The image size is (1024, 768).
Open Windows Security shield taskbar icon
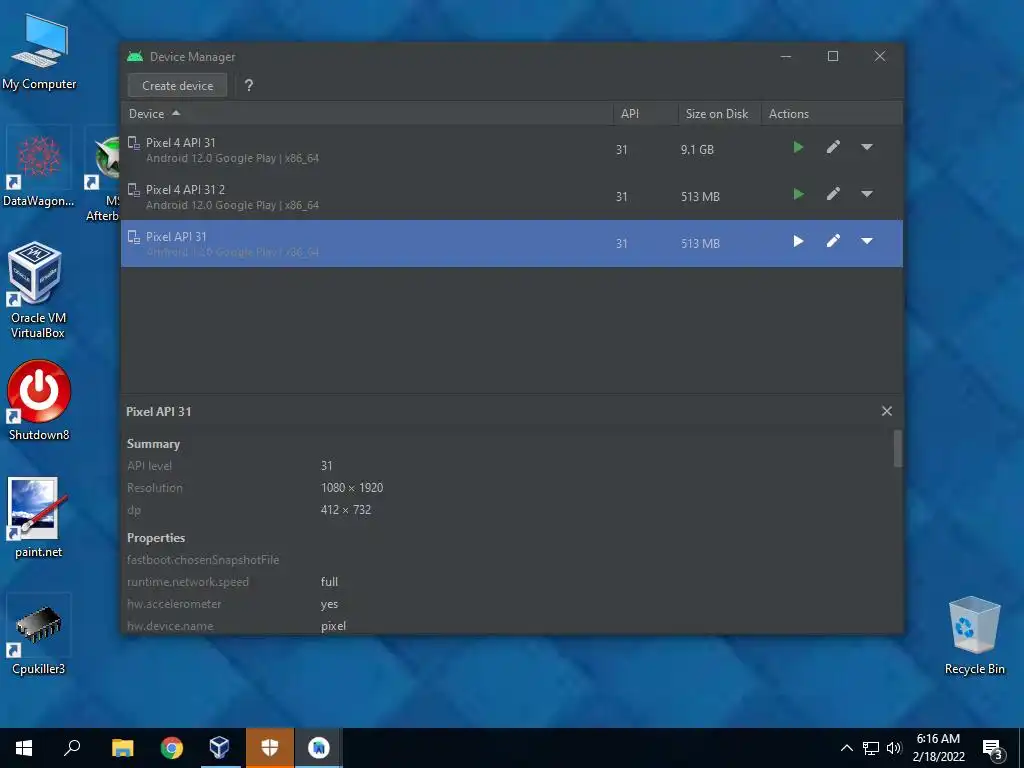click(270, 748)
